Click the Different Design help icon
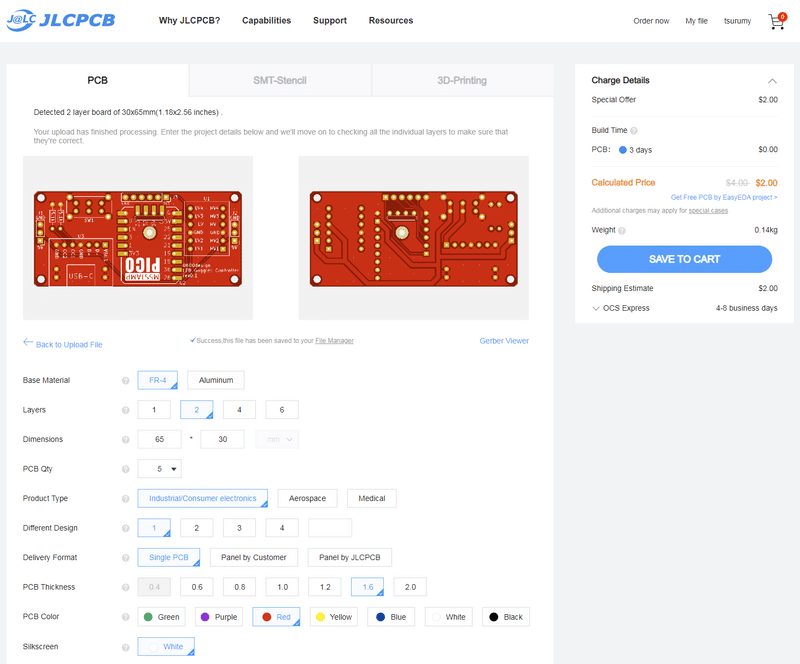This screenshot has width=800, height=664. (x=126, y=529)
